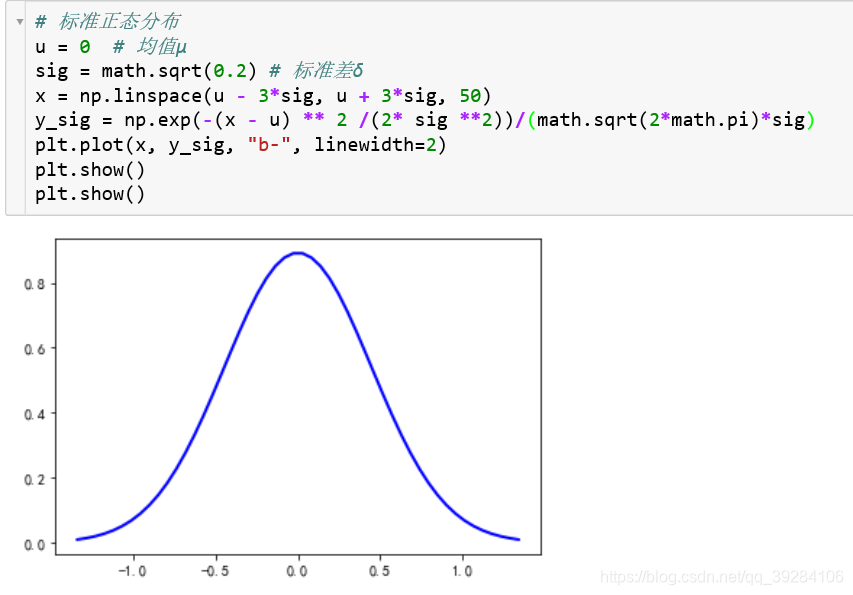Click the first 'plt.show()' line
Screen dimensions: 853x595
(90, 170)
